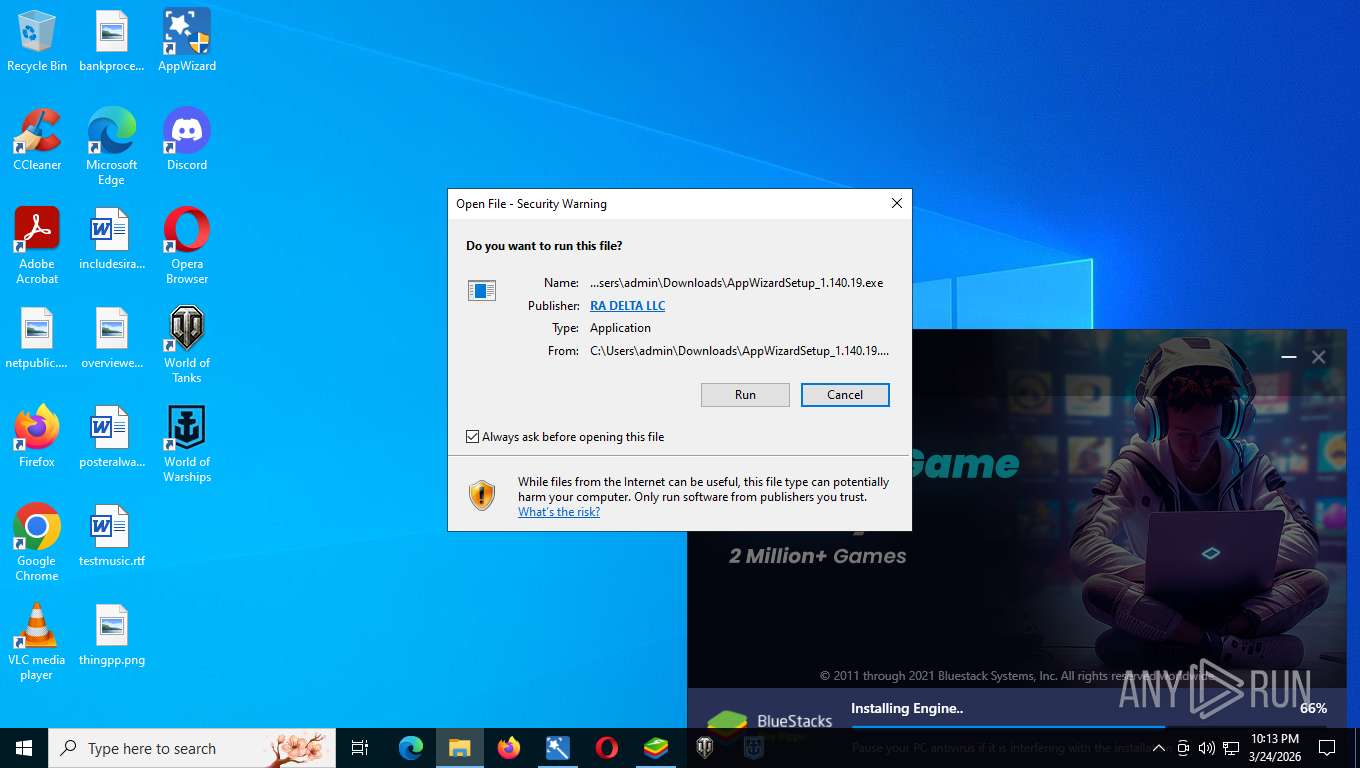This screenshot has width=1360, height=768.
Task: Click the Edge icon in the taskbar
Action: [411, 747]
